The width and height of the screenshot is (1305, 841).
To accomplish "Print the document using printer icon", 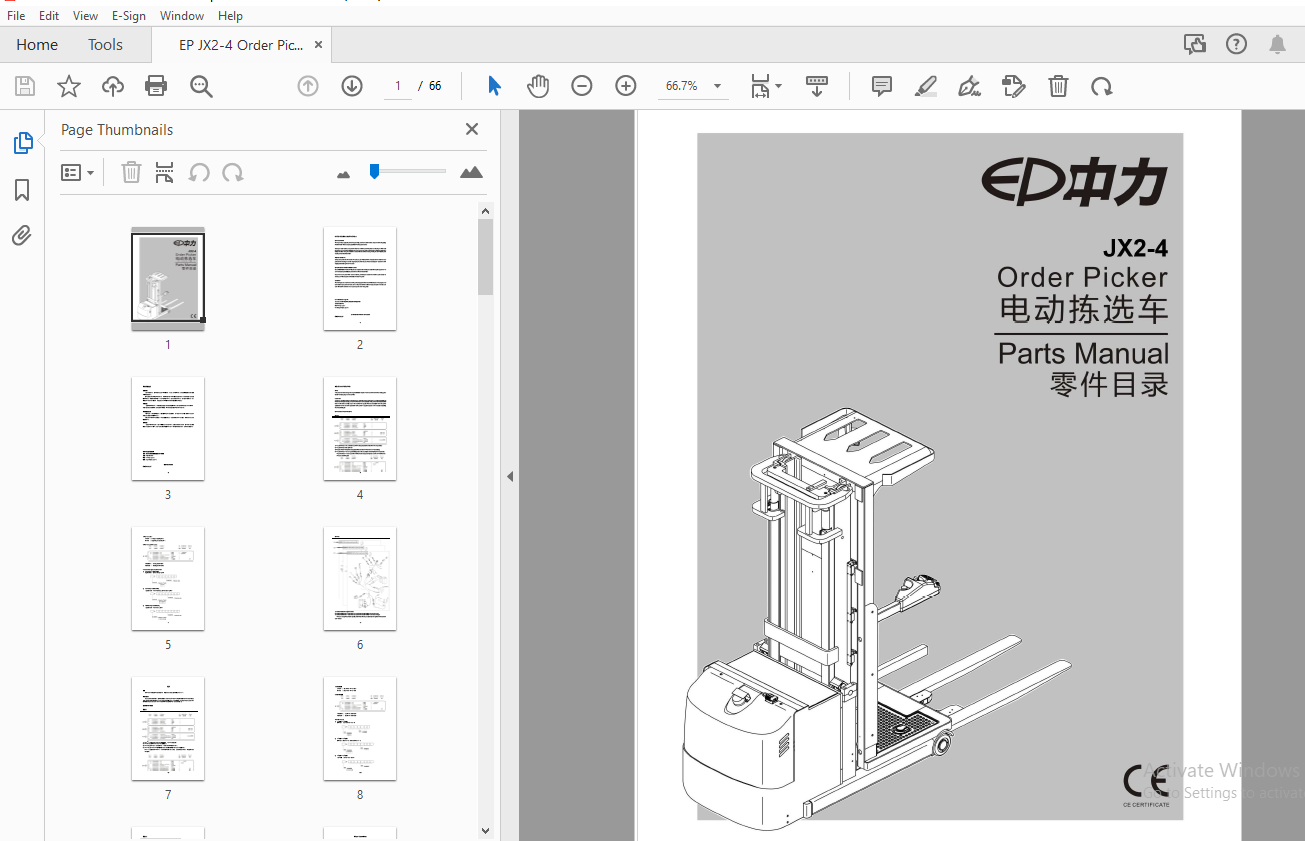I will coord(156,86).
